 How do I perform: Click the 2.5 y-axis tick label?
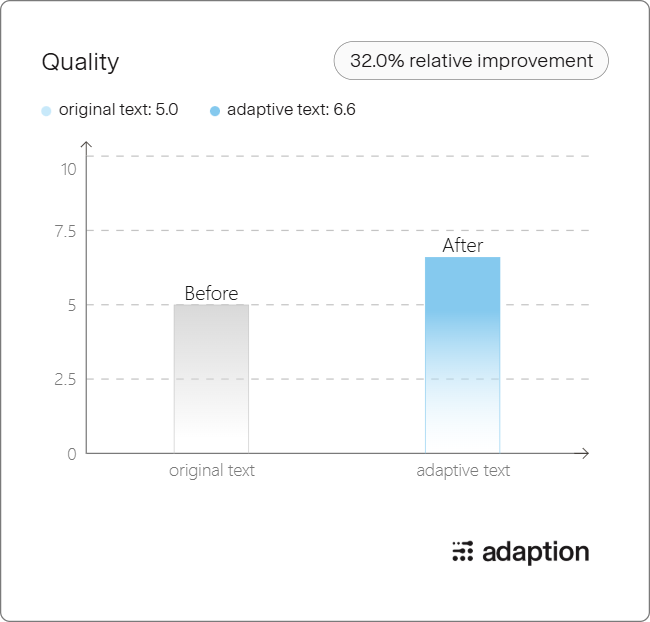tap(65, 379)
